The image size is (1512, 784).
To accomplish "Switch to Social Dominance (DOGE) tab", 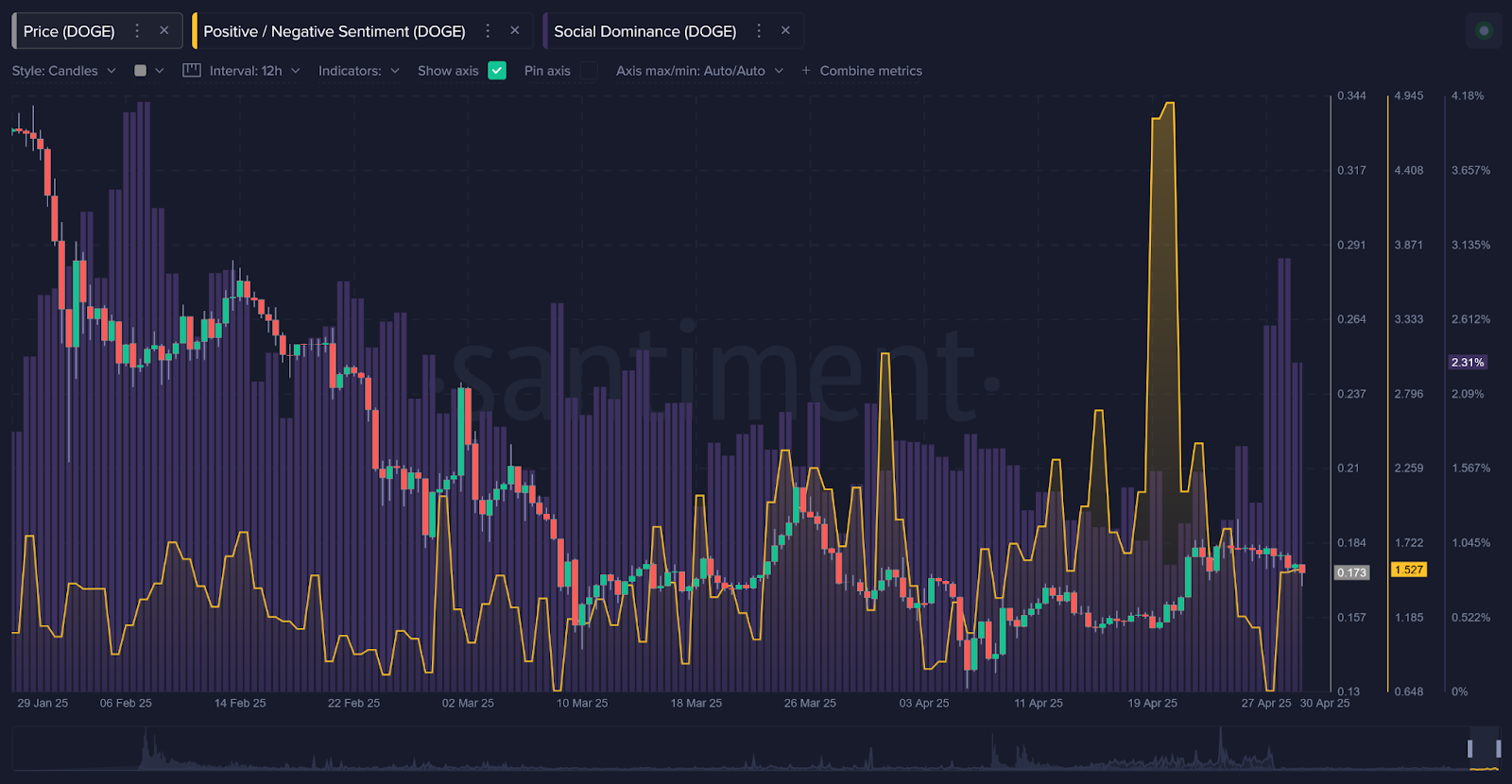I will (644, 31).
